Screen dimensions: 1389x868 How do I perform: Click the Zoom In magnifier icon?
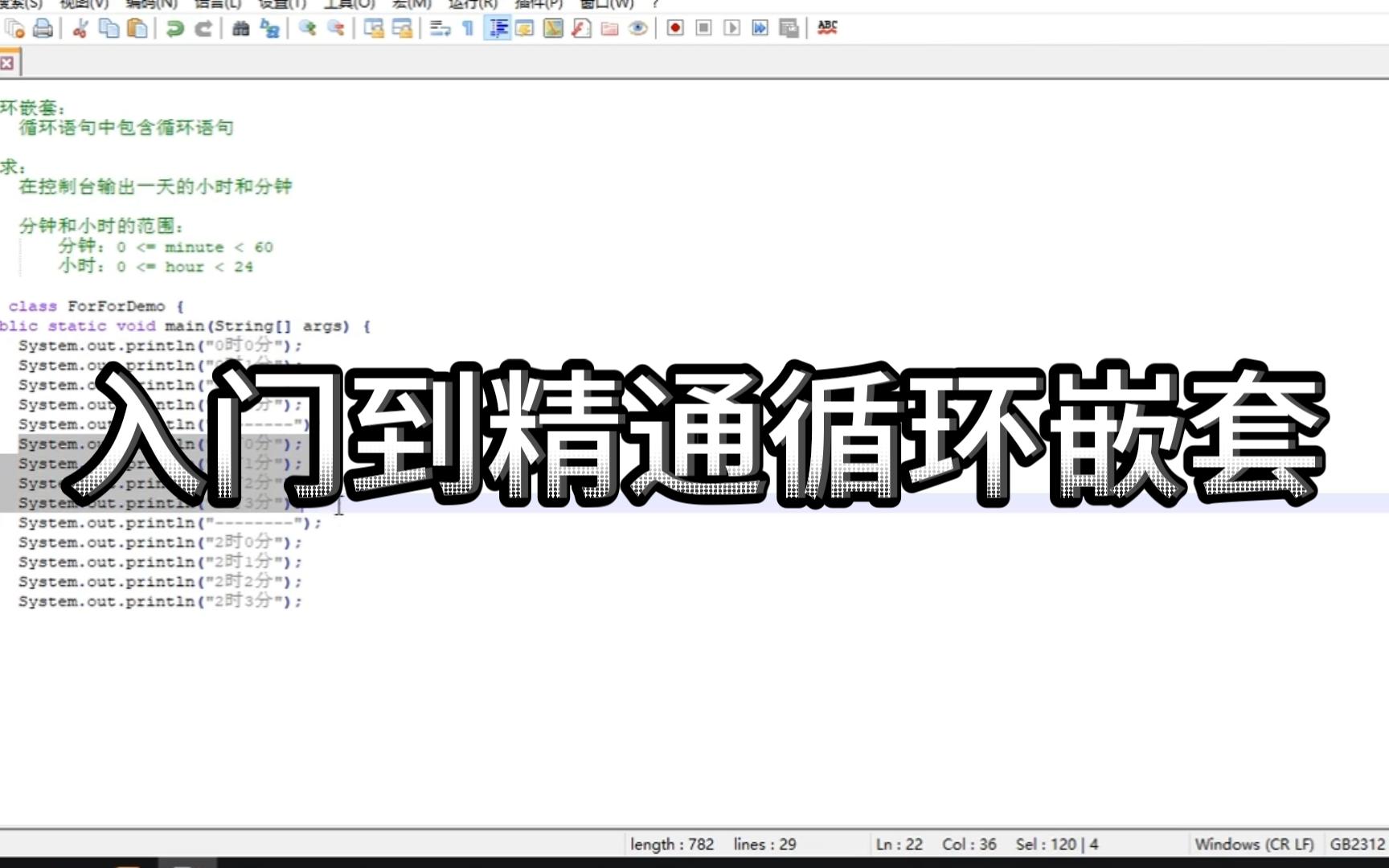click(307, 29)
